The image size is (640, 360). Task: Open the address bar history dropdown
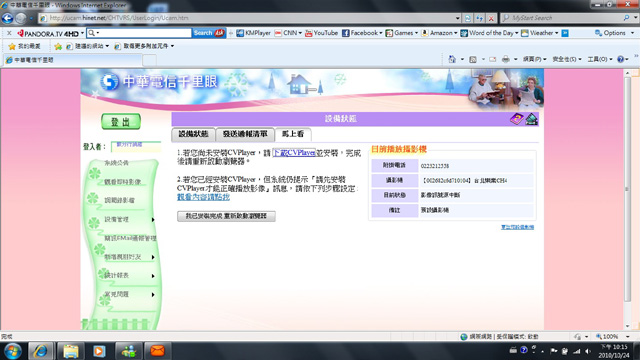[458, 18]
